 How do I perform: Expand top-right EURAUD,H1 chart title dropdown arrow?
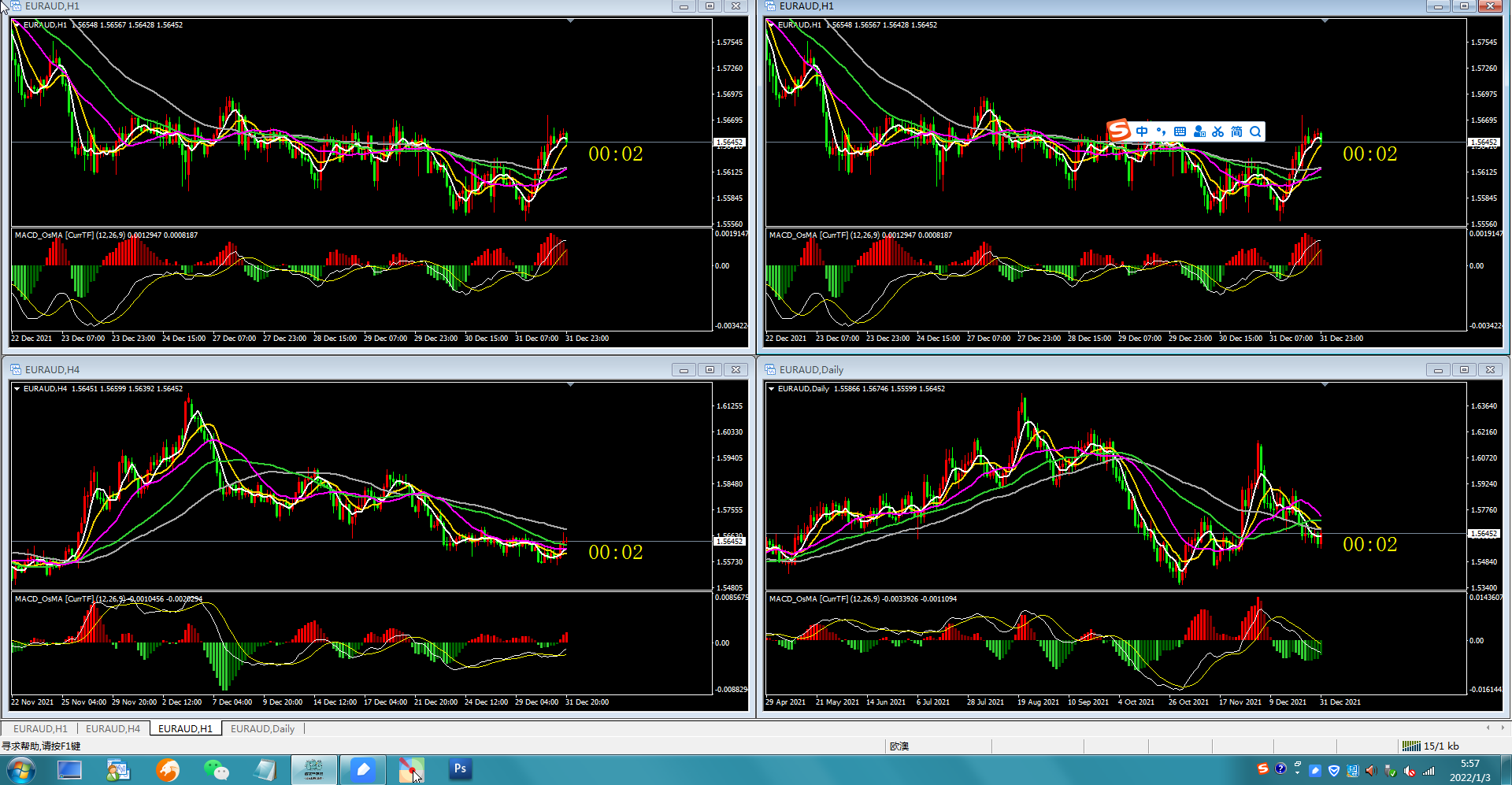(x=771, y=25)
